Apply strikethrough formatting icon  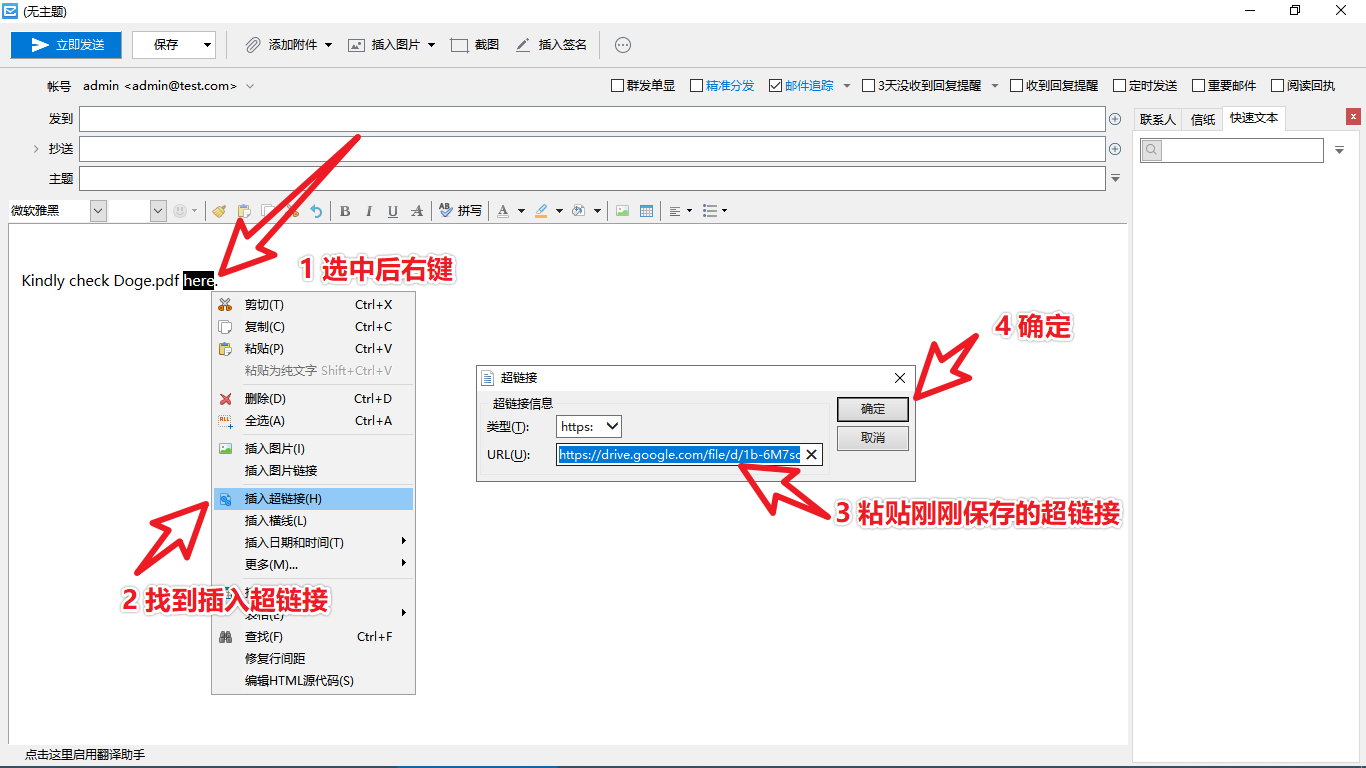[417, 211]
